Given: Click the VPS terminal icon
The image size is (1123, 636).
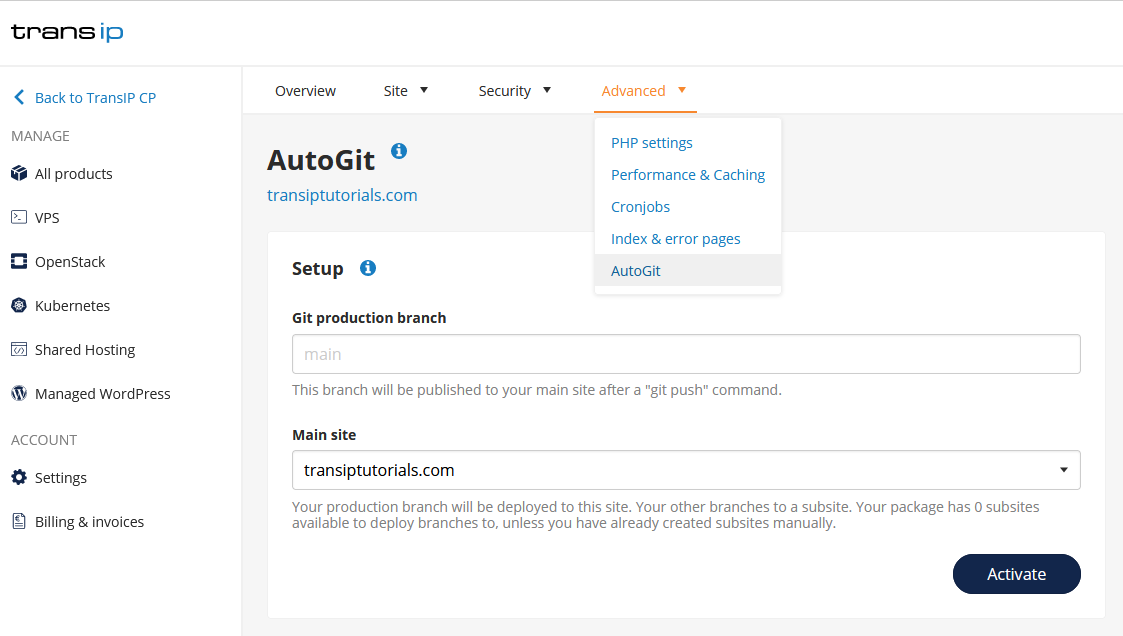Looking at the screenshot, I should pyautogui.click(x=19, y=217).
